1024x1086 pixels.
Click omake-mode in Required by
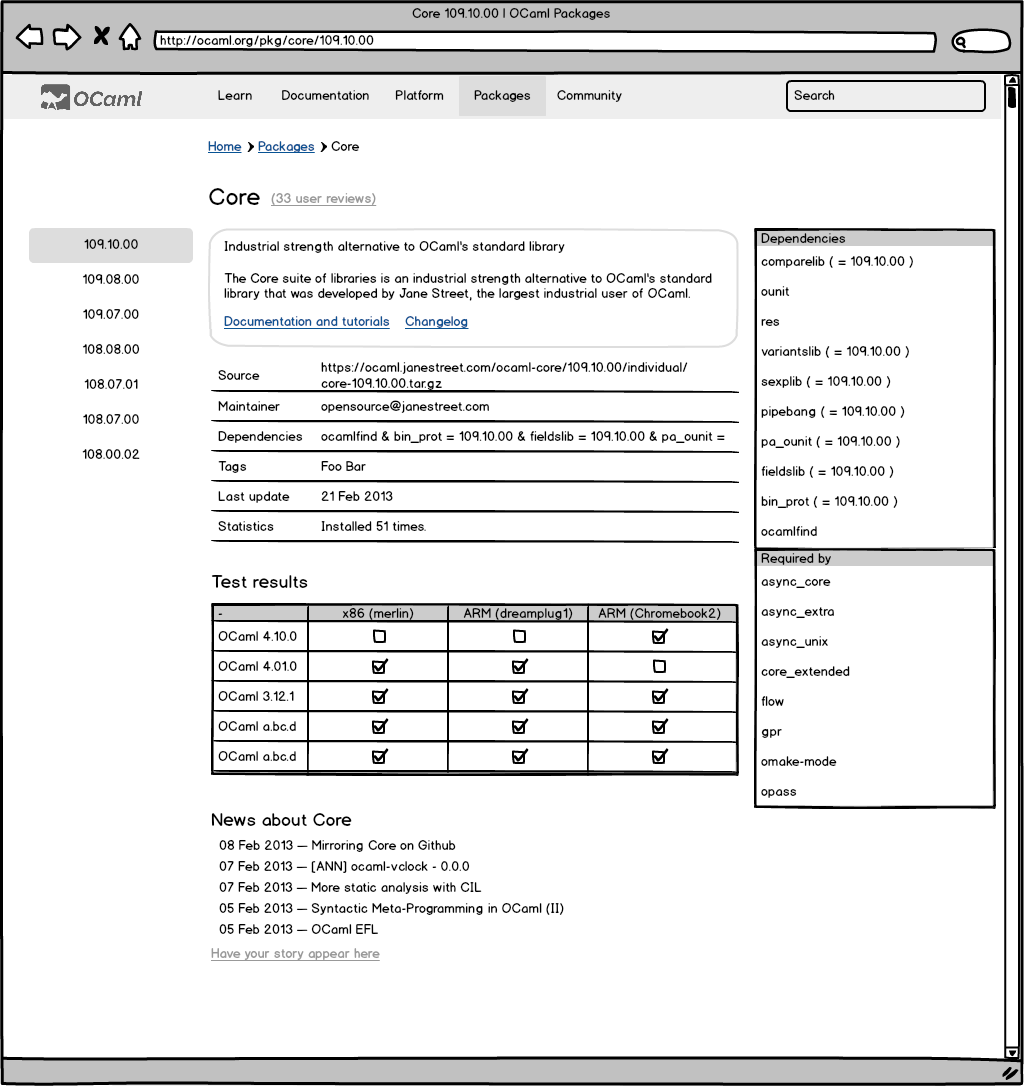(x=798, y=762)
